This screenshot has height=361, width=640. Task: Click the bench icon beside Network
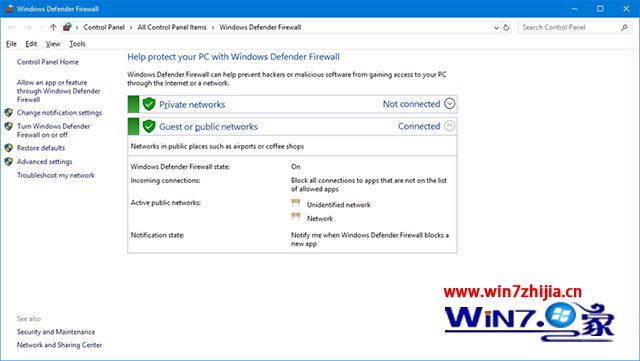point(296,217)
